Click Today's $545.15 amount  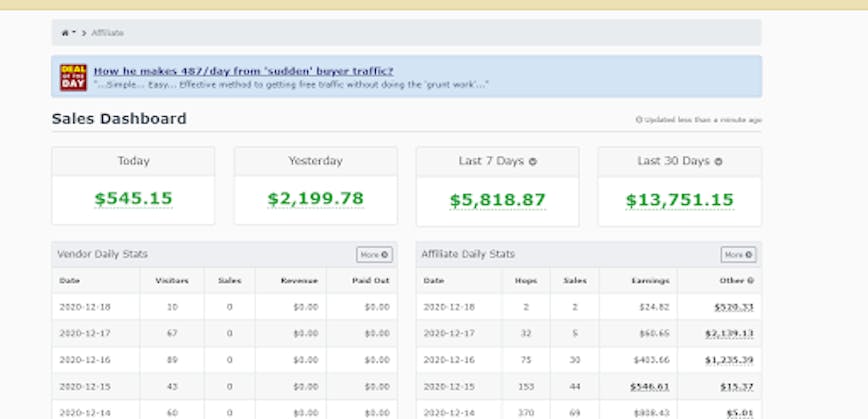(x=133, y=199)
